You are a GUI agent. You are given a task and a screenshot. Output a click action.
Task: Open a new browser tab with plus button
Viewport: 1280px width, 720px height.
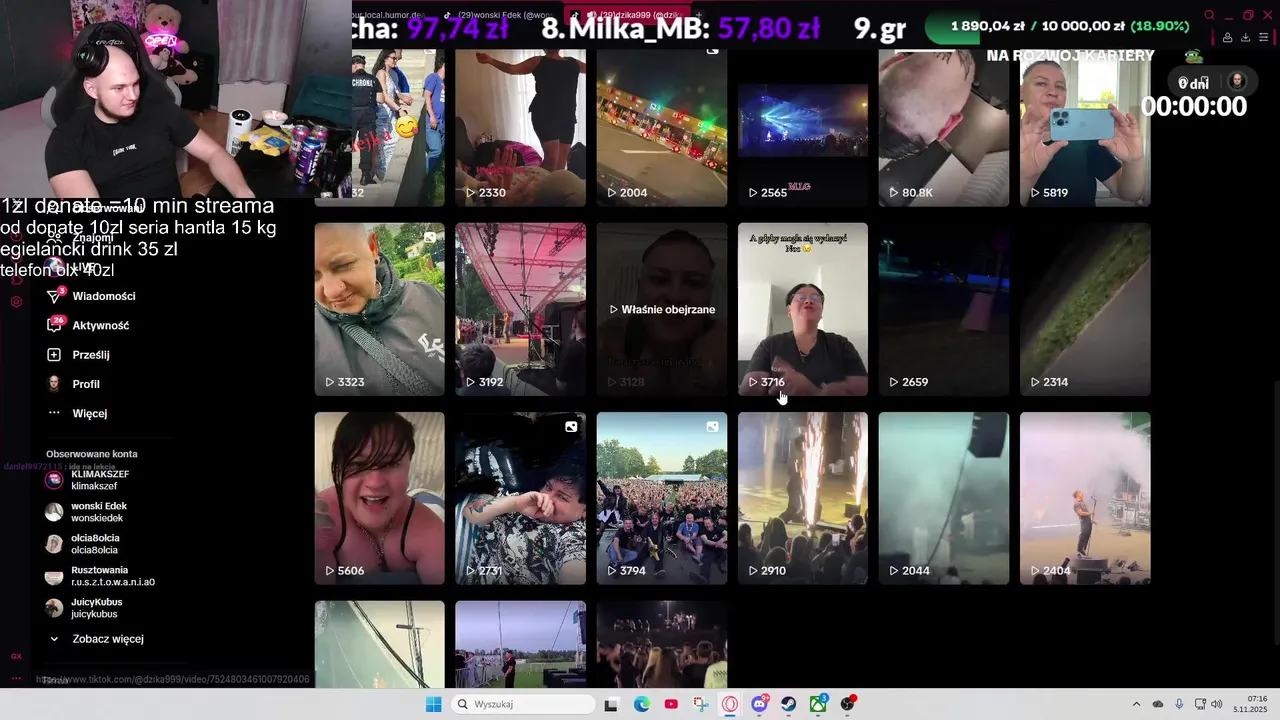click(701, 15)
